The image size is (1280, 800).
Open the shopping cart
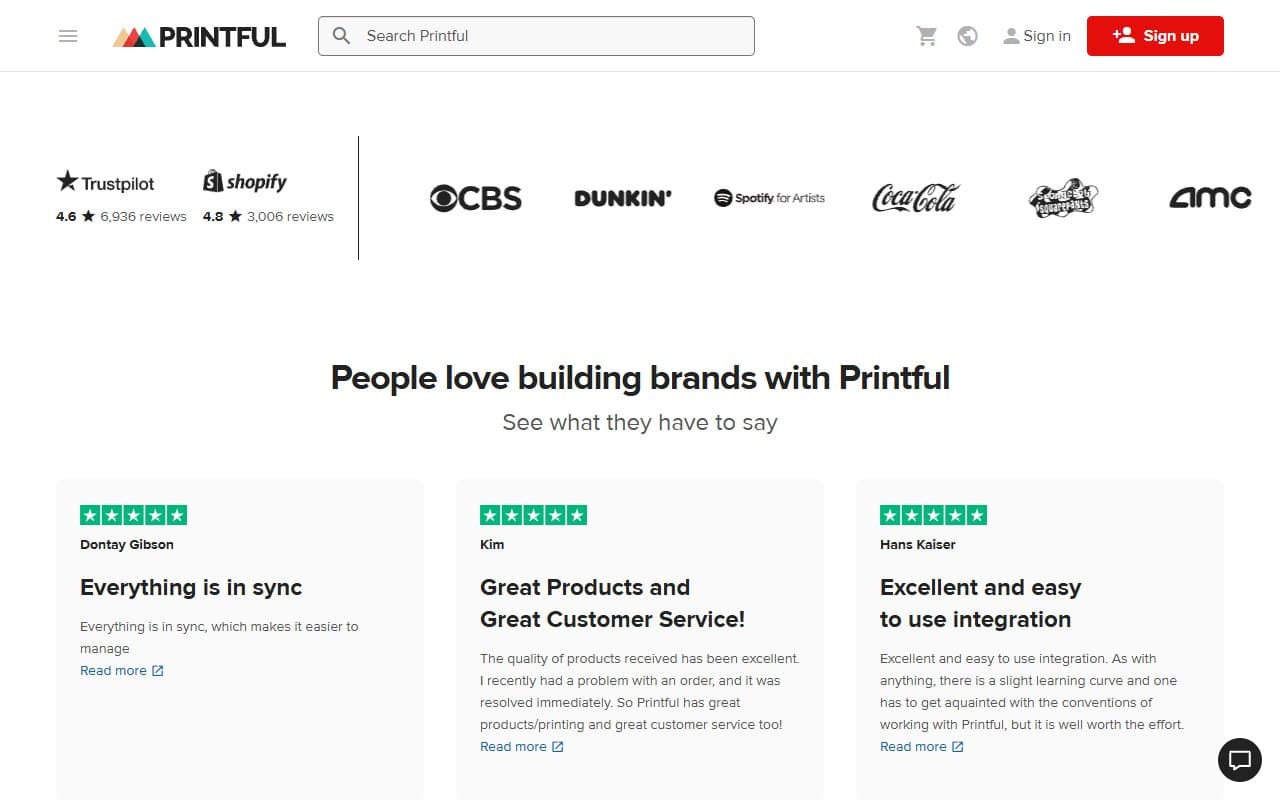tap(926, 35)
